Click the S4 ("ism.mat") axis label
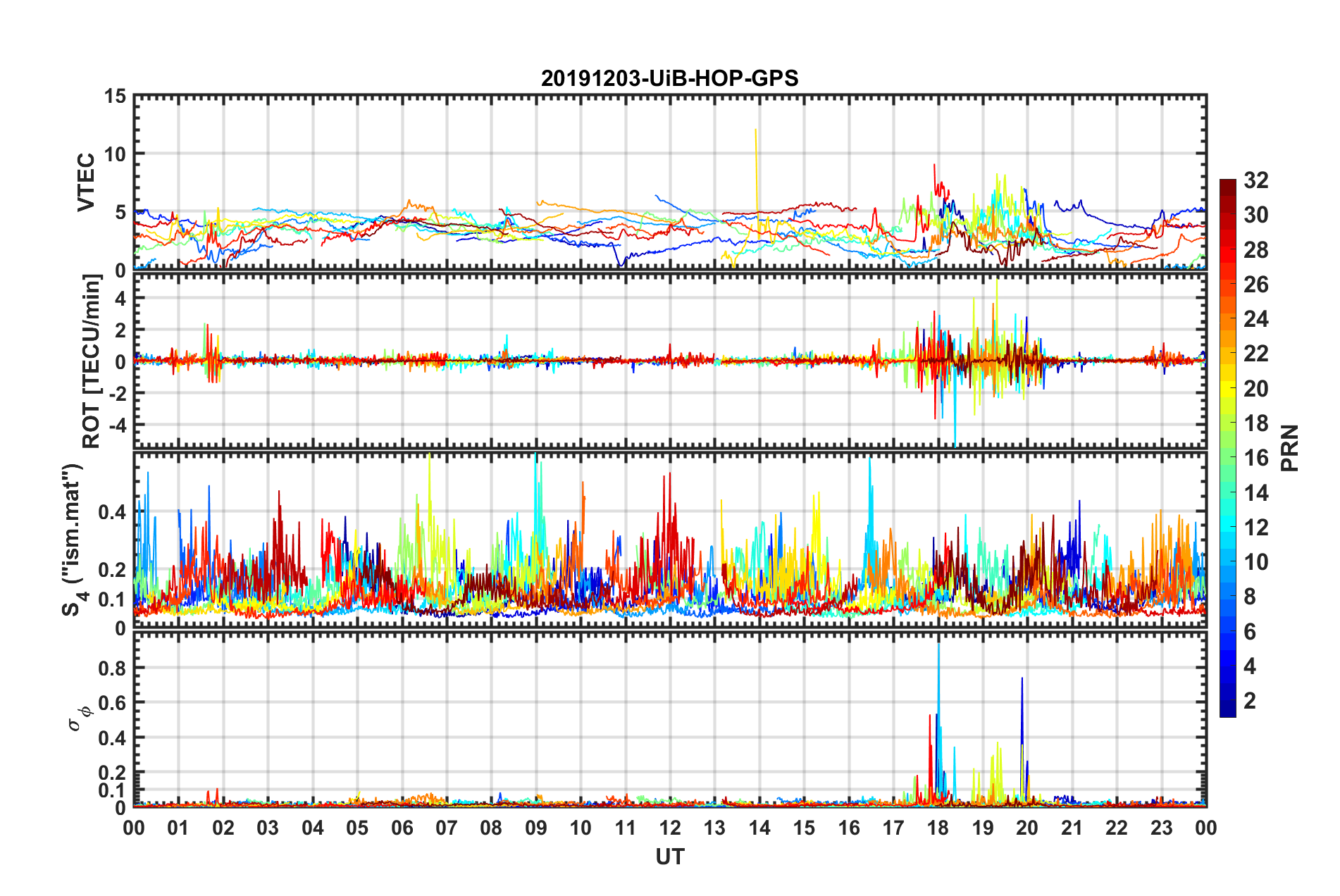1340x896 pixels. pos(73,540)
